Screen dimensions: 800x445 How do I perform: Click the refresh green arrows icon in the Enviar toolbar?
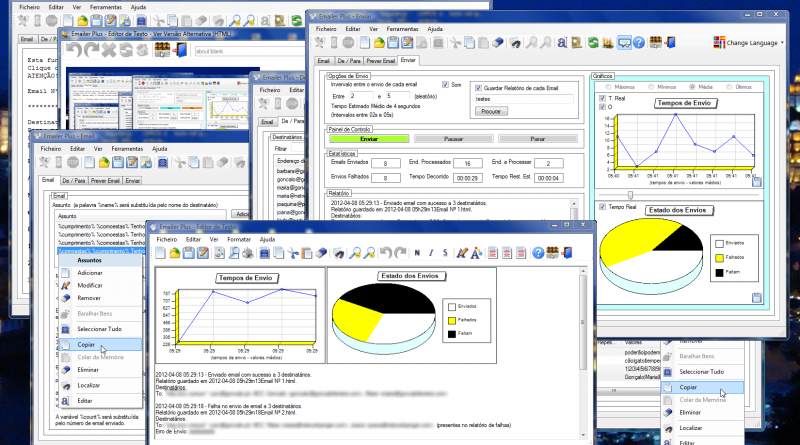click(x=593, y=43)
